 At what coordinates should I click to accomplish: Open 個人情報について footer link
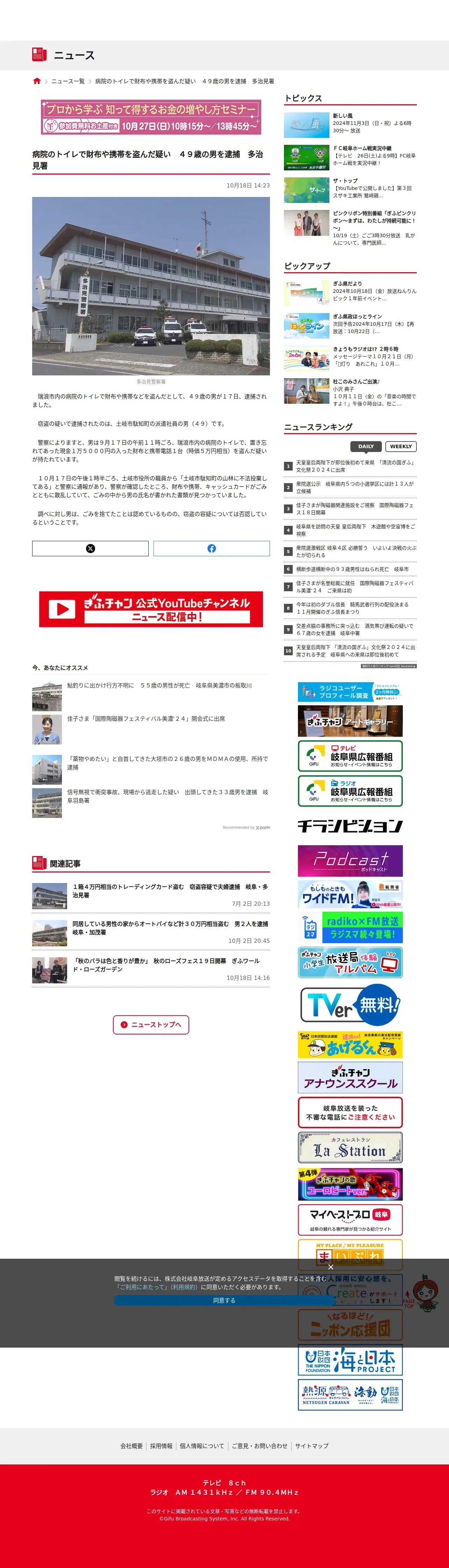[x=202, y=1446]
